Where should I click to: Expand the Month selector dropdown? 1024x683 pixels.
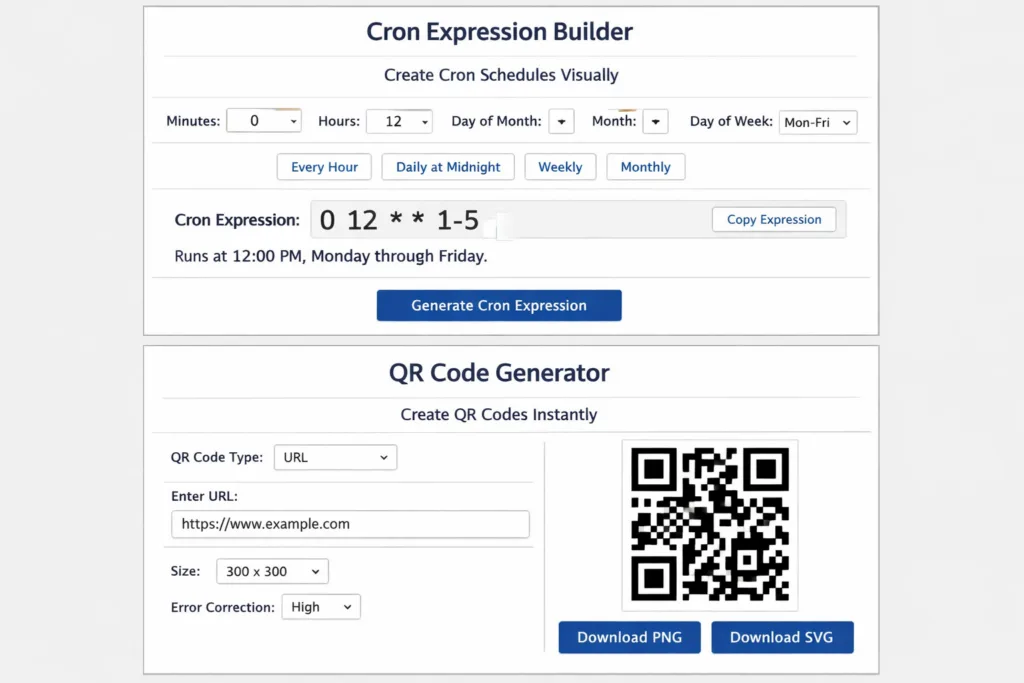[x=655, y=122]
